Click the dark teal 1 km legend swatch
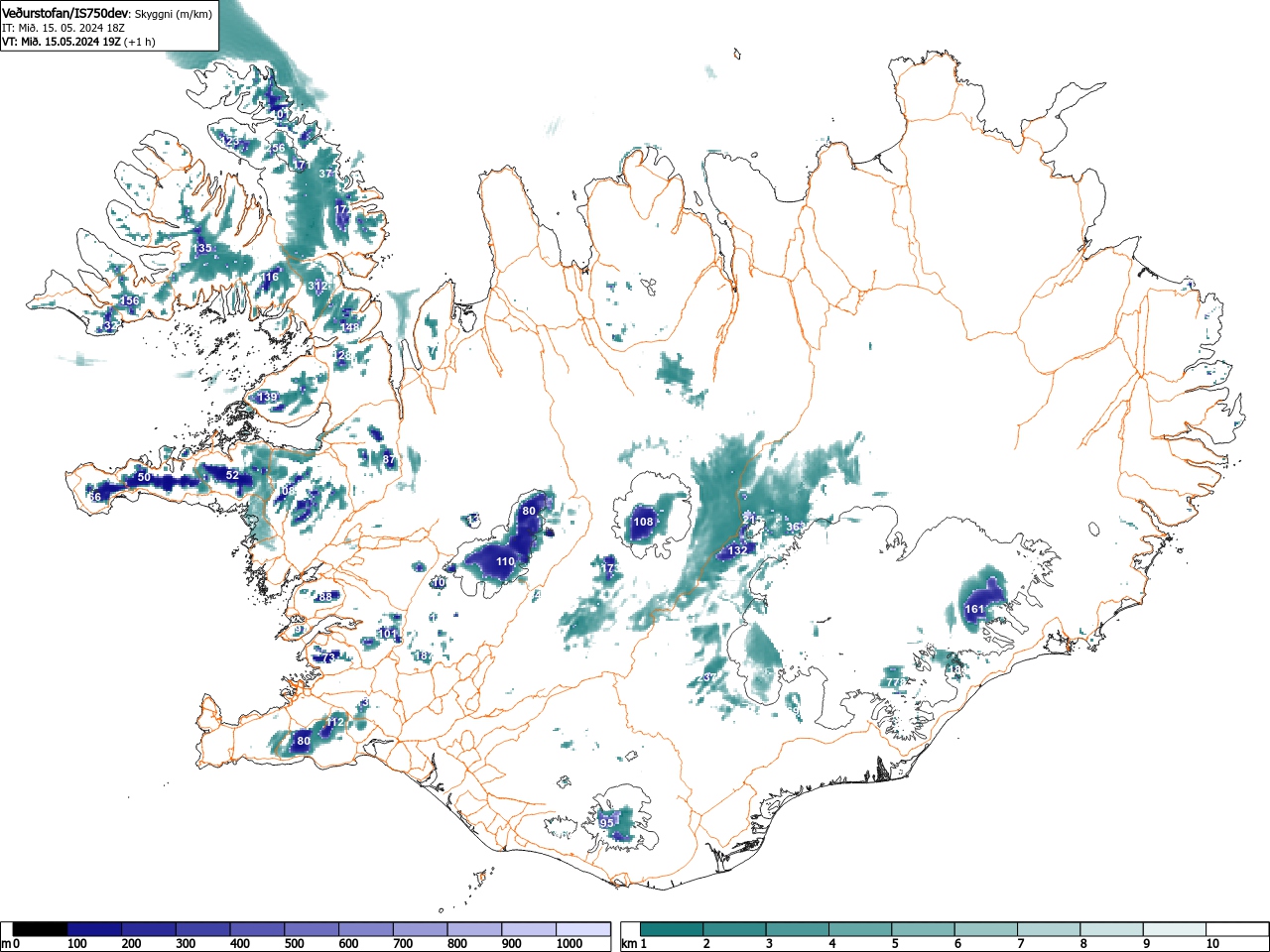 (674, 929)
